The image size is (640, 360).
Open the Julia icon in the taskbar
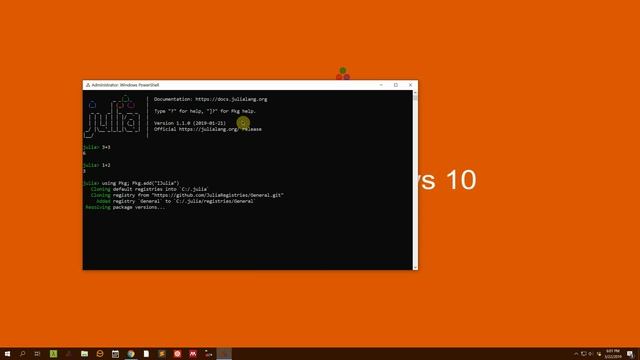click(x=209, y=354)
